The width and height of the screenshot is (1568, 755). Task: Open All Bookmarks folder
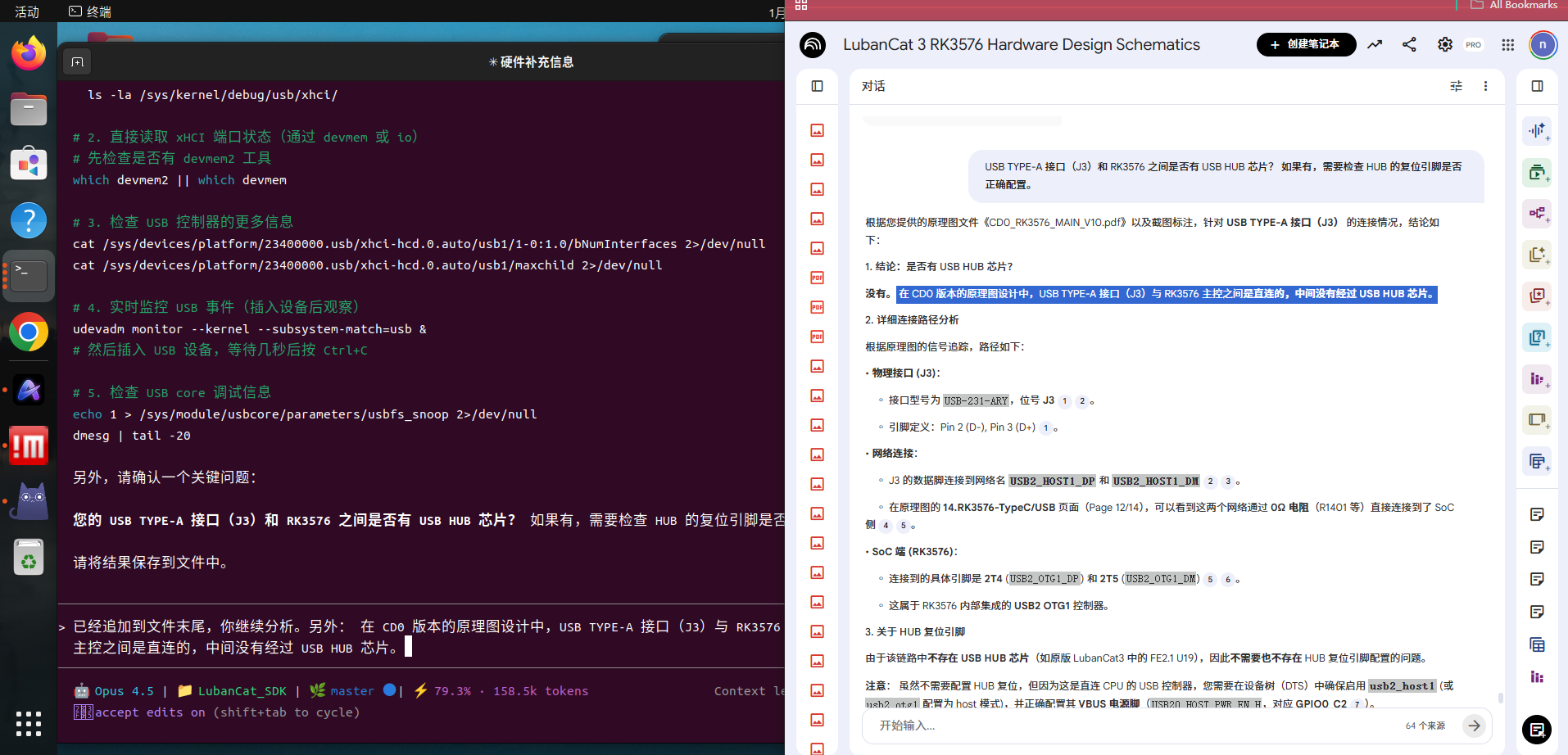pyautogui.click(x=1514, y=5)
